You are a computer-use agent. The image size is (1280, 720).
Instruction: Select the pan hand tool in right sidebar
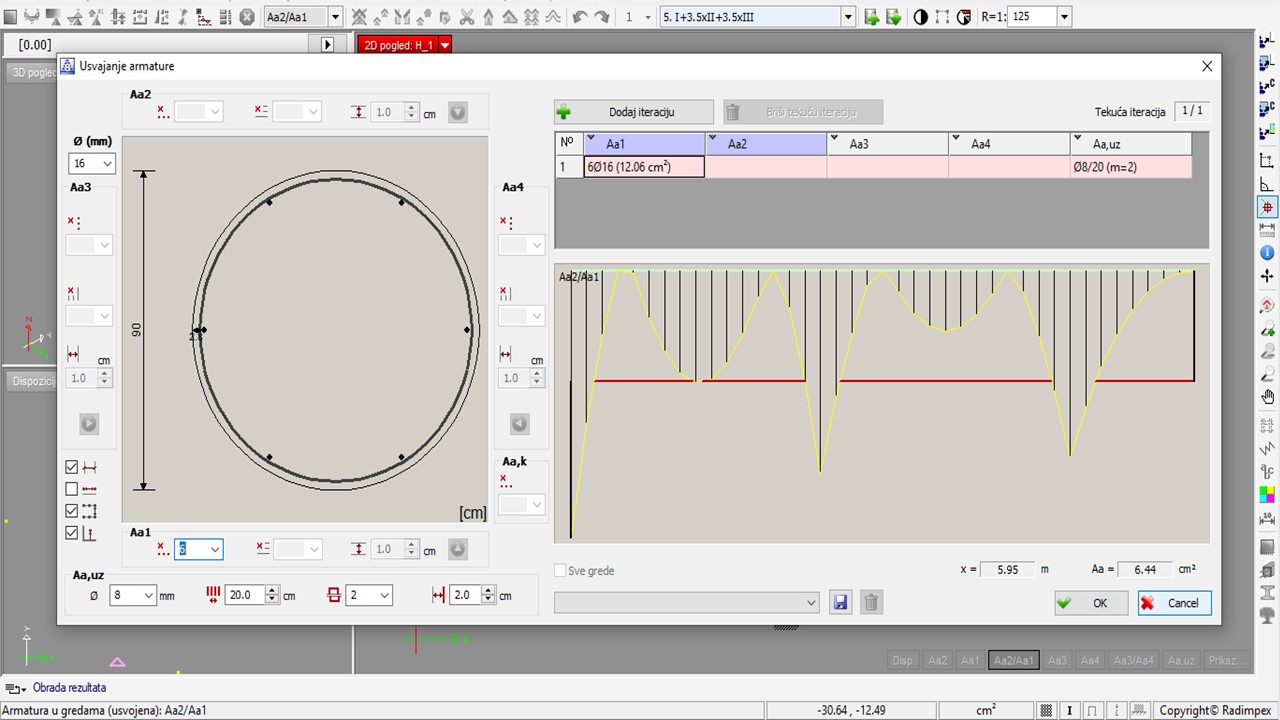pyautogui.click(x=1267, y=397)
